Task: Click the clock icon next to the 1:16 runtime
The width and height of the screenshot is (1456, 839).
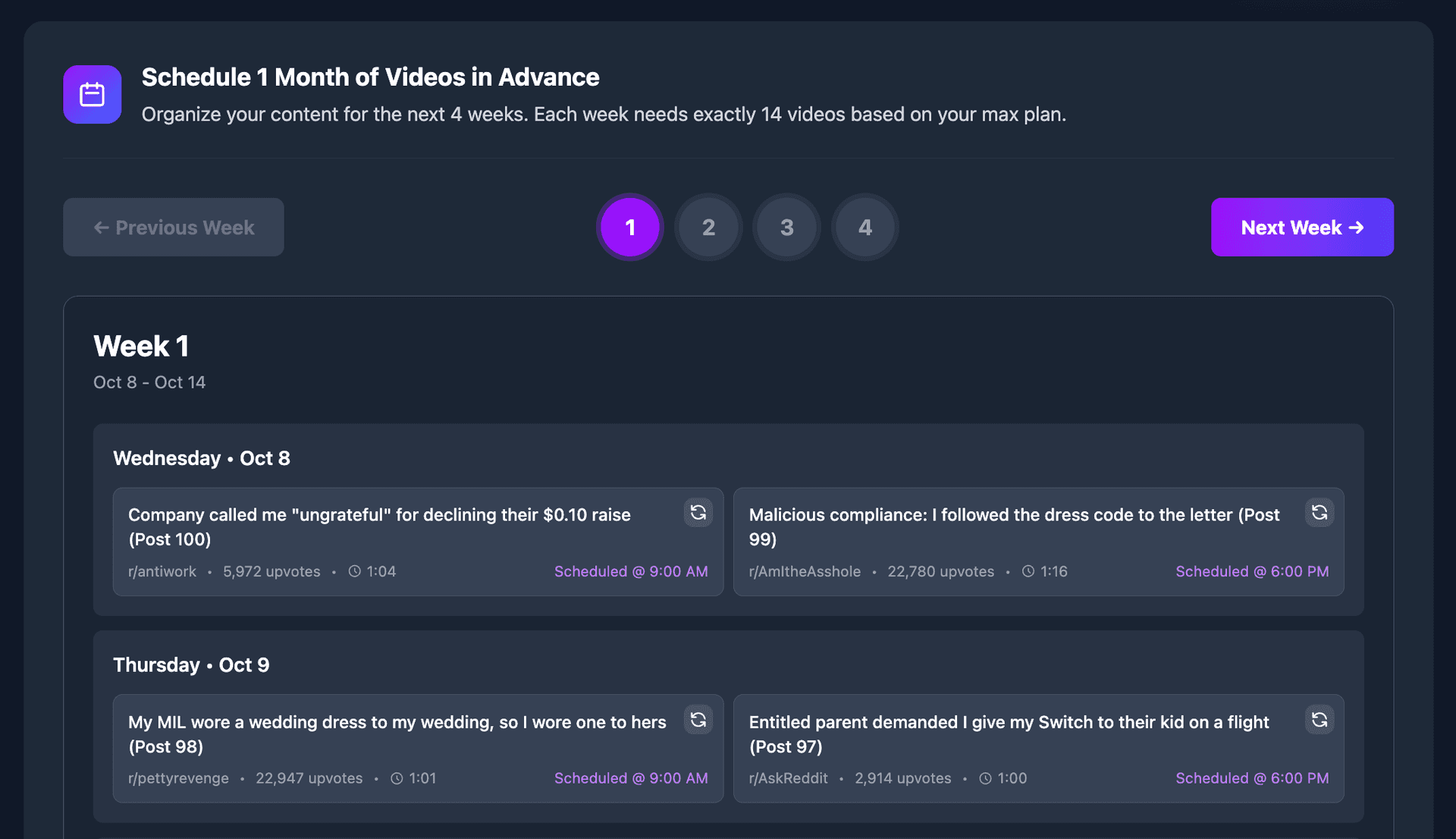Action: 1028,571
